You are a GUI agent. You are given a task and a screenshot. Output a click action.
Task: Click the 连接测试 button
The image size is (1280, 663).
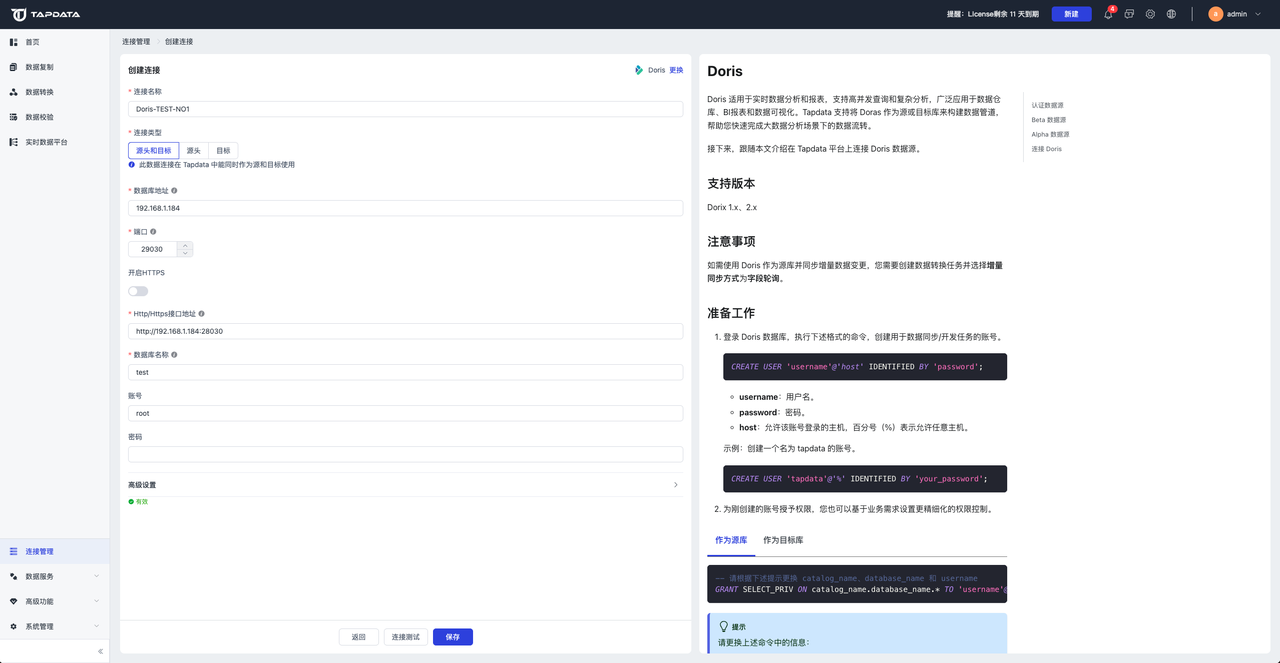click(x=405, y=637)
